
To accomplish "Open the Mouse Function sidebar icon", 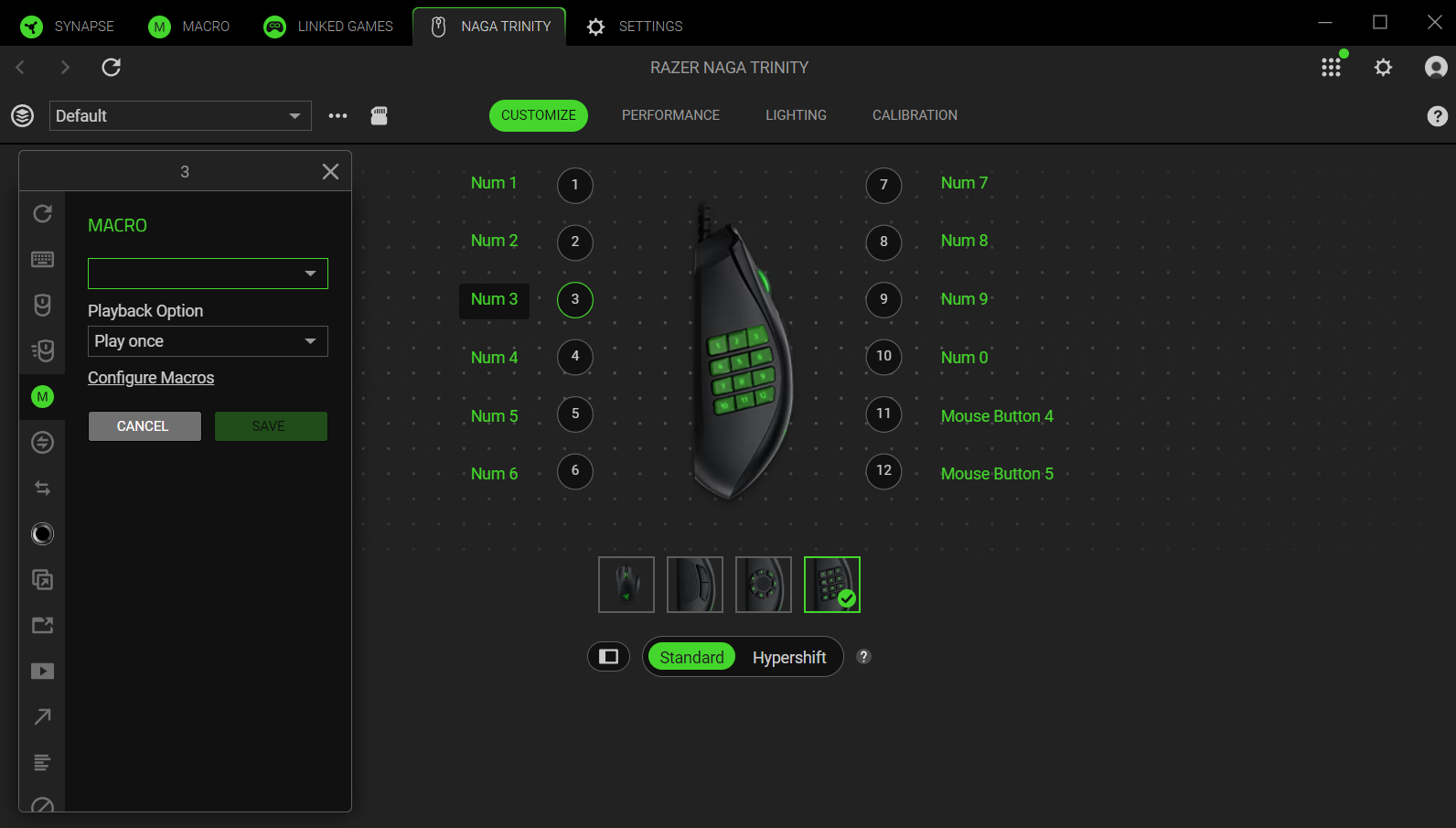I will pyautogui.click(x=42, y=306).
